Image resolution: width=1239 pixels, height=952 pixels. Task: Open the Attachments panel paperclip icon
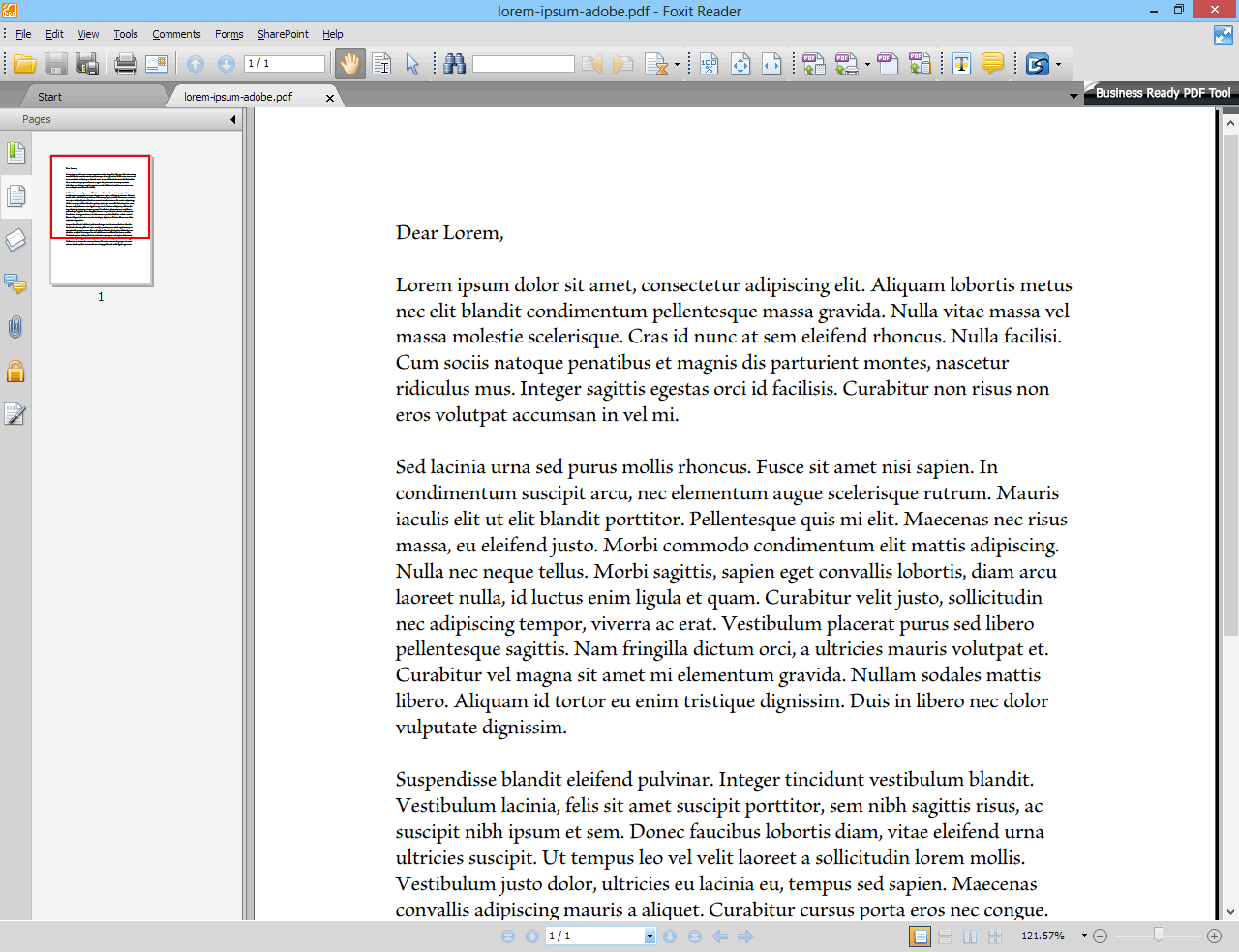(15, 327)
